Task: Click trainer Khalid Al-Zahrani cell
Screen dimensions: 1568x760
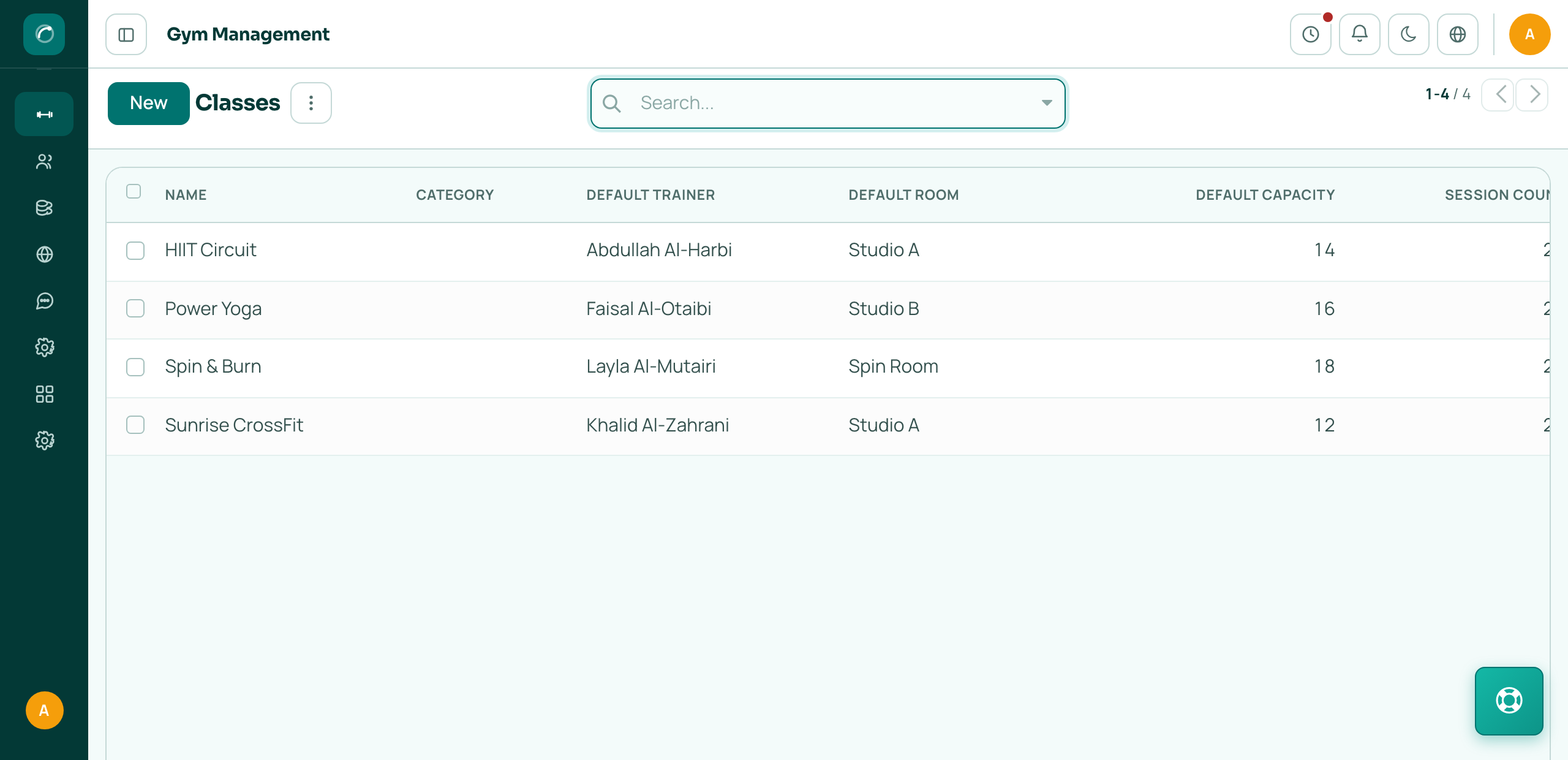Action: [658, 425]
